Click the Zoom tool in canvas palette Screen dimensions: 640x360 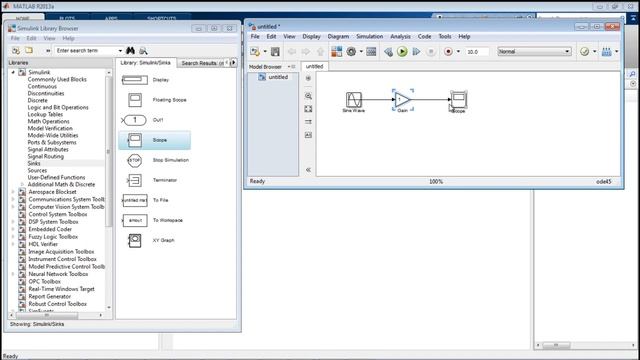click(308, 96)
